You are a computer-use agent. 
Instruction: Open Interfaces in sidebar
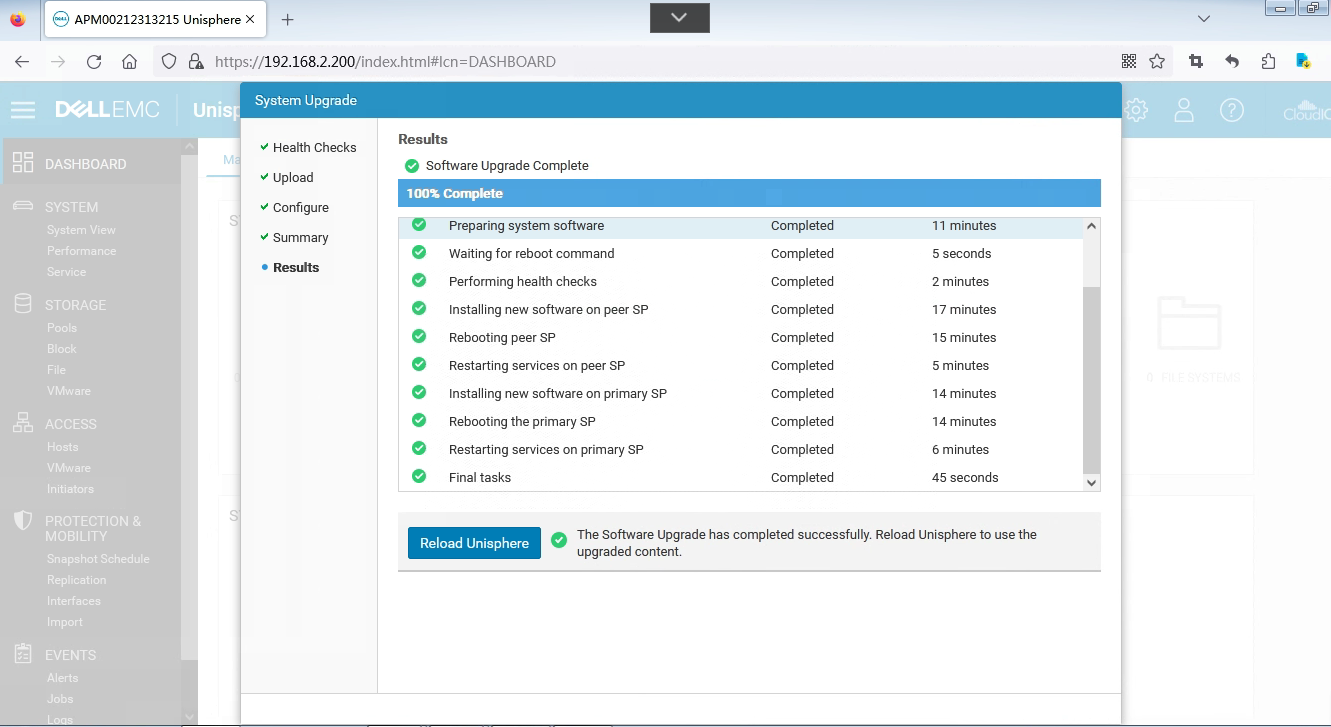[74, 601]
